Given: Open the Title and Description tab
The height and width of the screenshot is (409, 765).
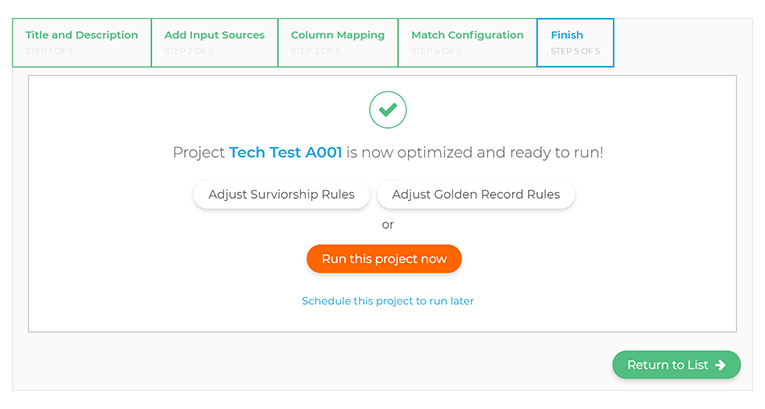Looking at the screenshot, I should click(x=81, y=35).
